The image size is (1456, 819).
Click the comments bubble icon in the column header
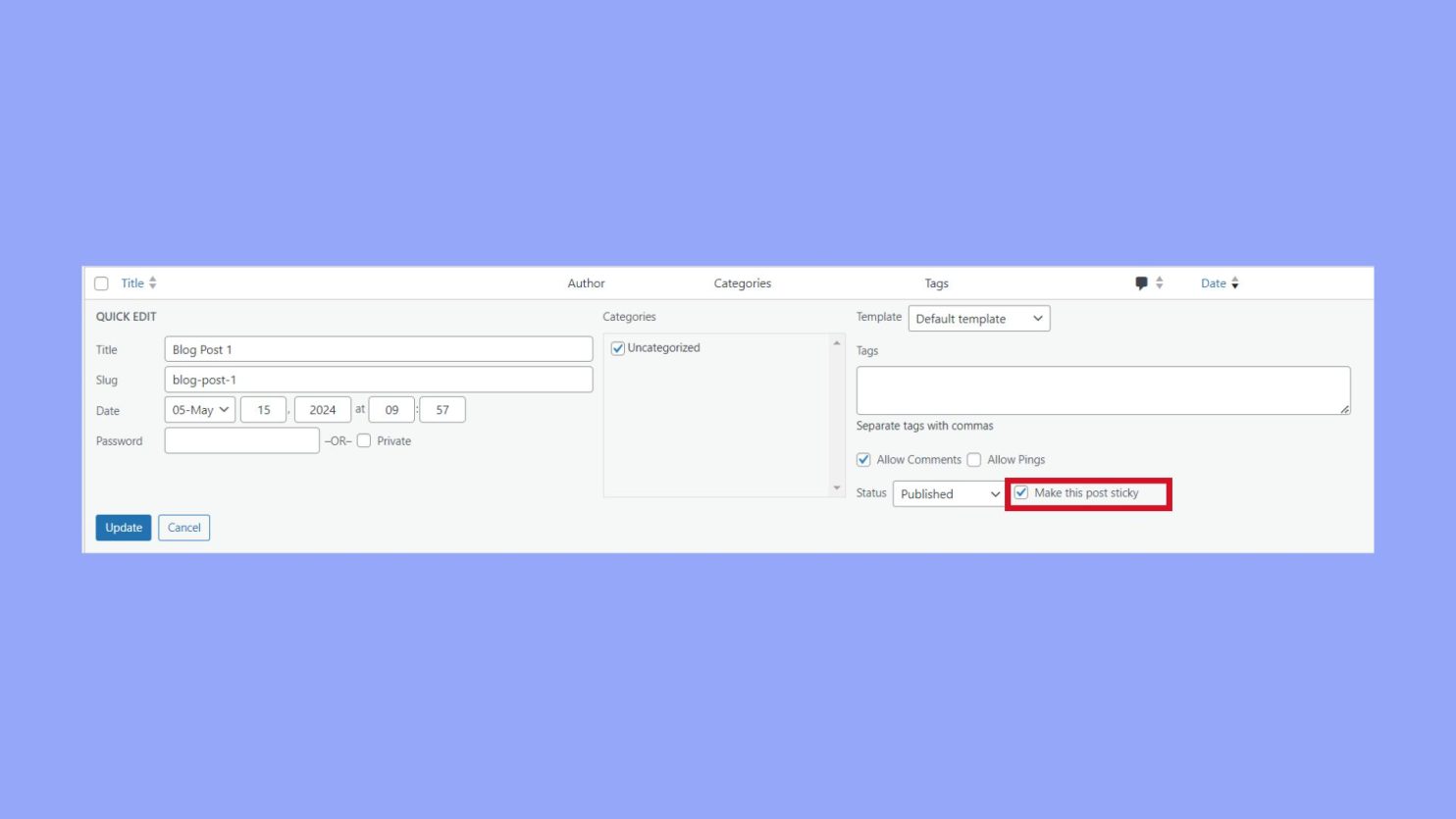(1141, 282)
